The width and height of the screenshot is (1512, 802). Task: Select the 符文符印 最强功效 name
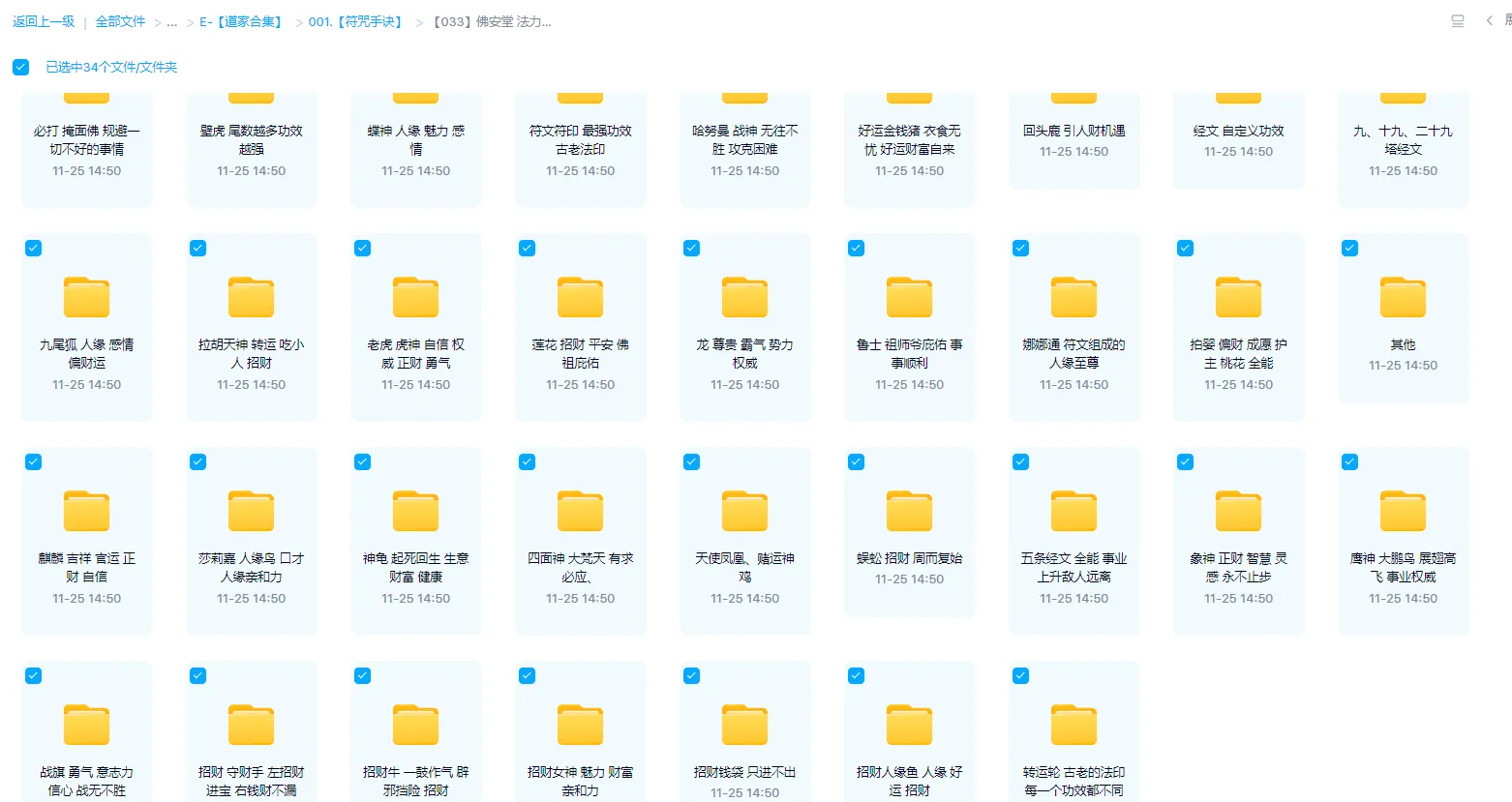[x=581, y=140]
